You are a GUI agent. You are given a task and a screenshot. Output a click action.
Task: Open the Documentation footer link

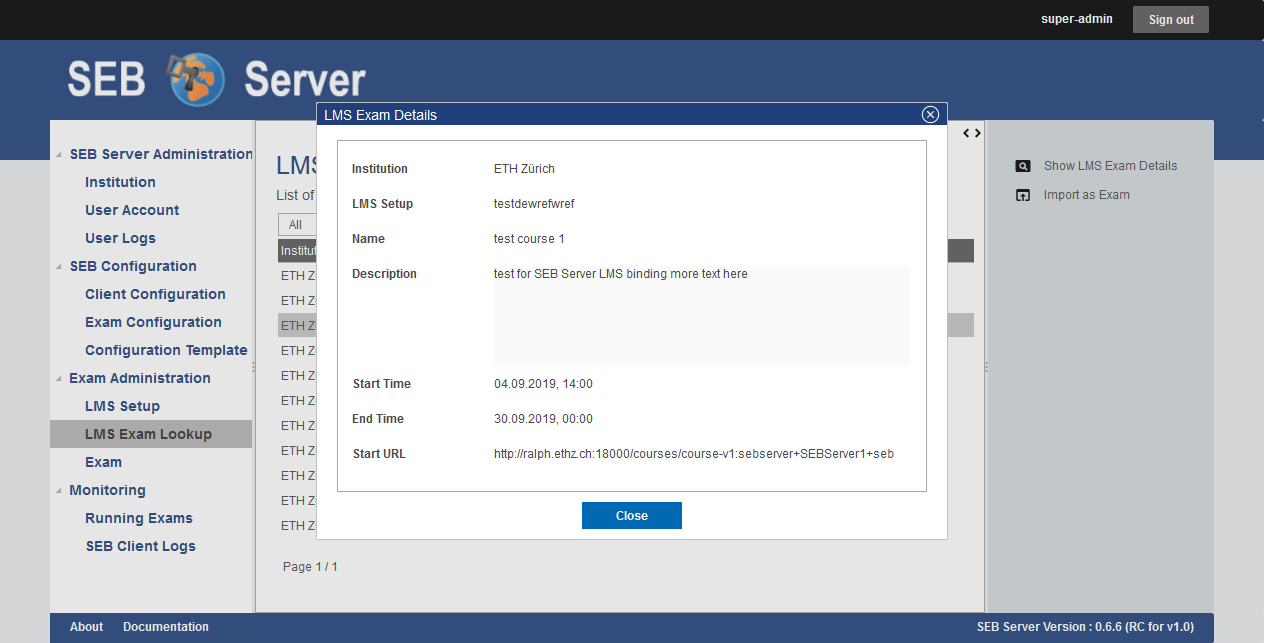click(x=166, y=627)
